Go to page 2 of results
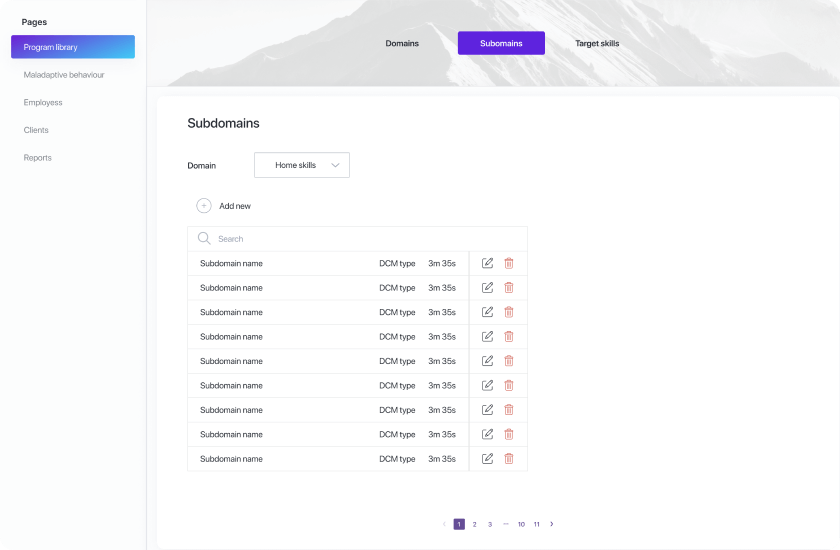Screen dimensions: 840x550 475,524
